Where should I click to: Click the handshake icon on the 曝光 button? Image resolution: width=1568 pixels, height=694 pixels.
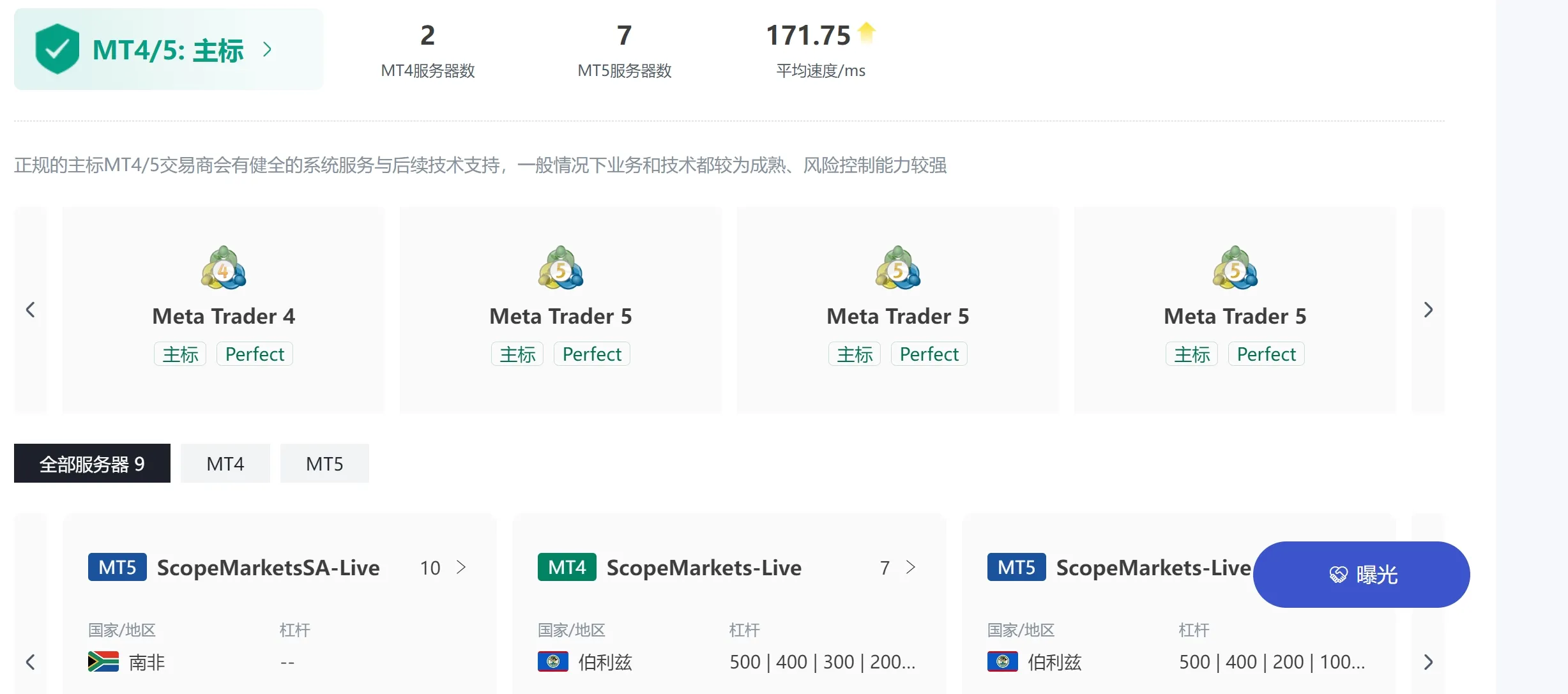tap(1338, 575)
